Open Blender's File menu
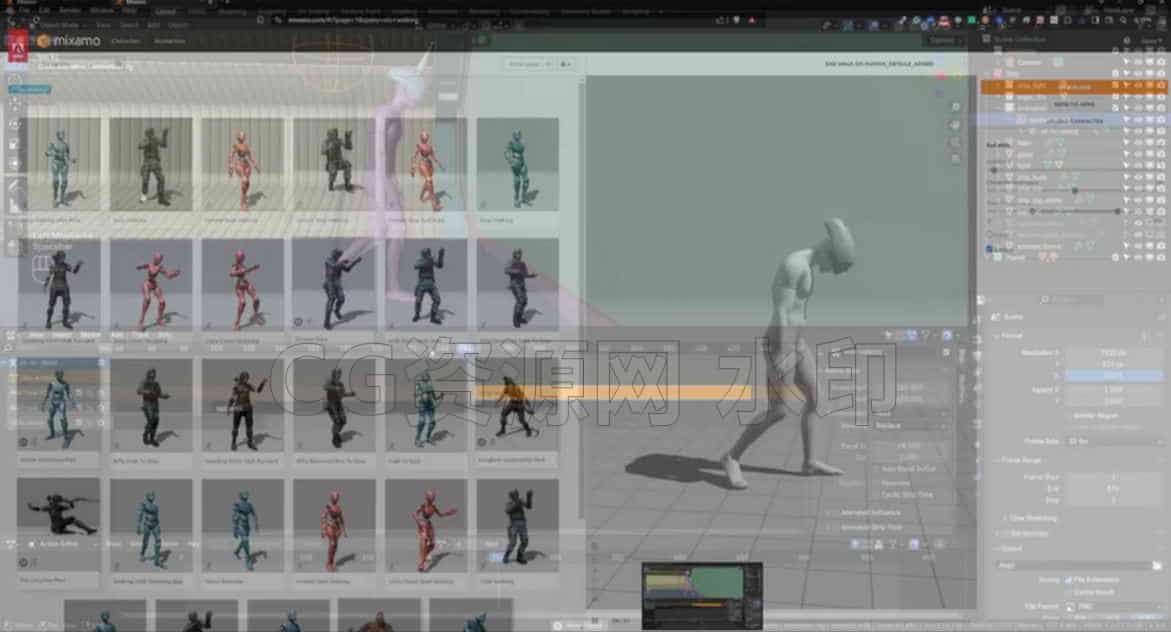The width and height of the screenshot is (1171, 632). [x=25, y=11]
